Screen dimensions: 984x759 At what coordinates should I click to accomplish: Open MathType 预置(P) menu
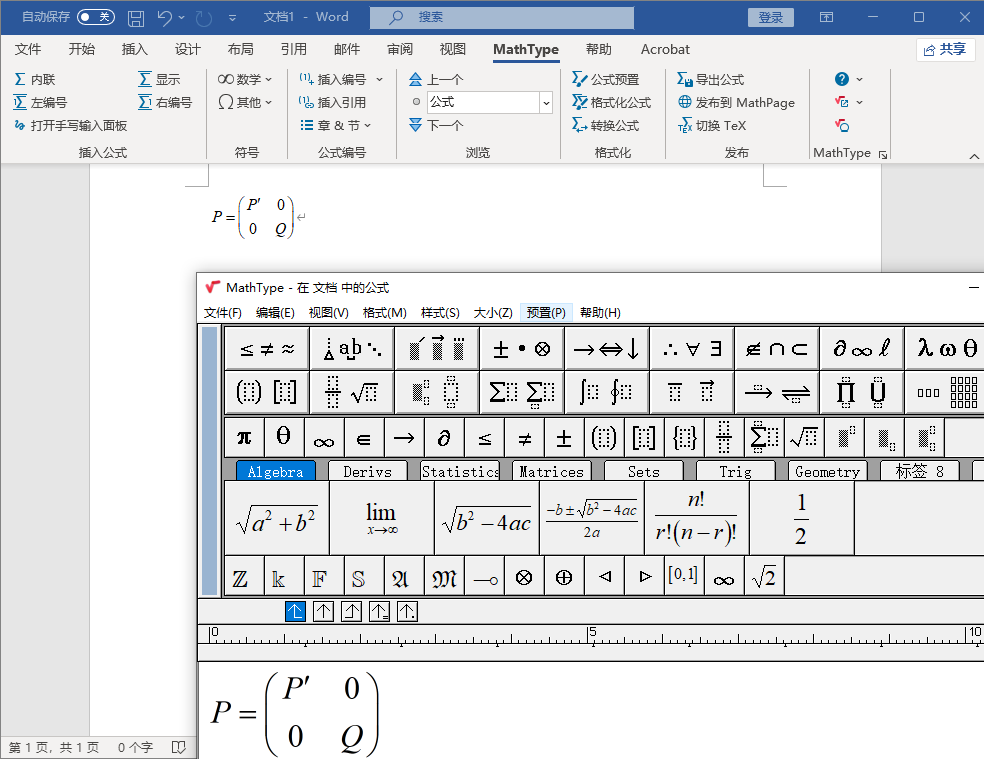click(546, 313)
